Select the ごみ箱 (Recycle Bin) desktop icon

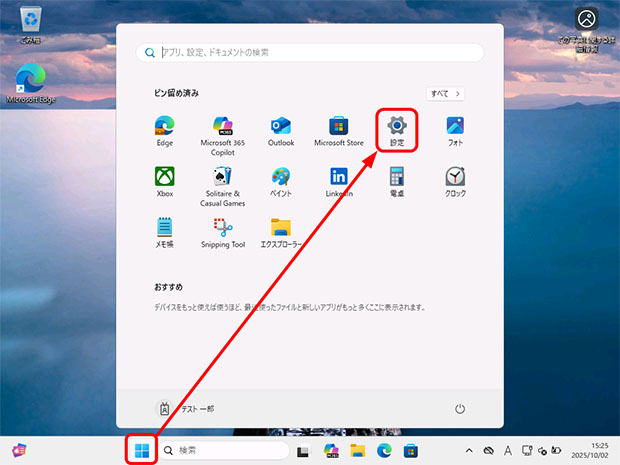coord(30,25)
